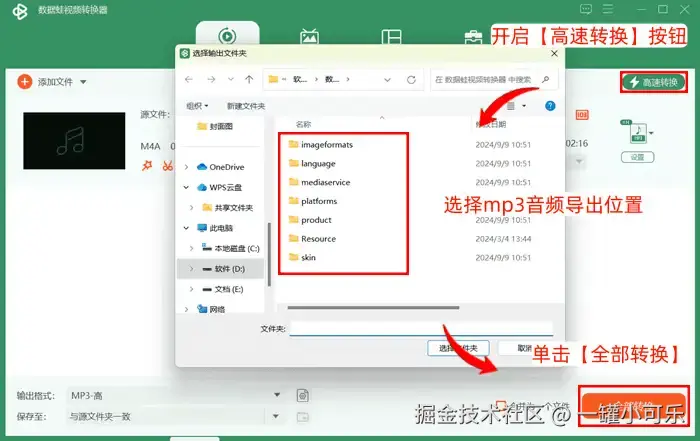Select mediaservice folder
The width and height of the screenshot is (700, 441).
coord(325,182)
